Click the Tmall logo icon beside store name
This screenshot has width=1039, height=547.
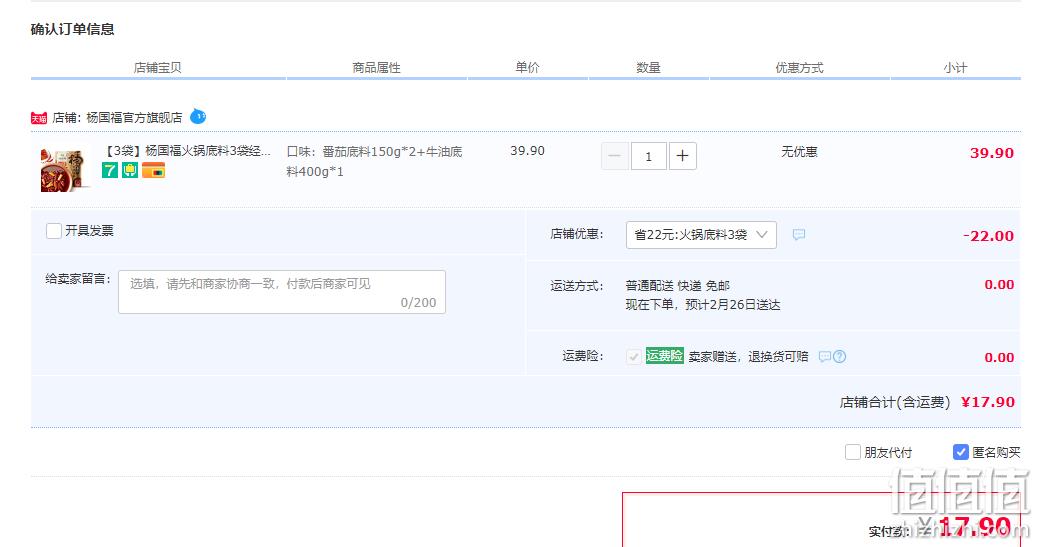pos(38,119)
